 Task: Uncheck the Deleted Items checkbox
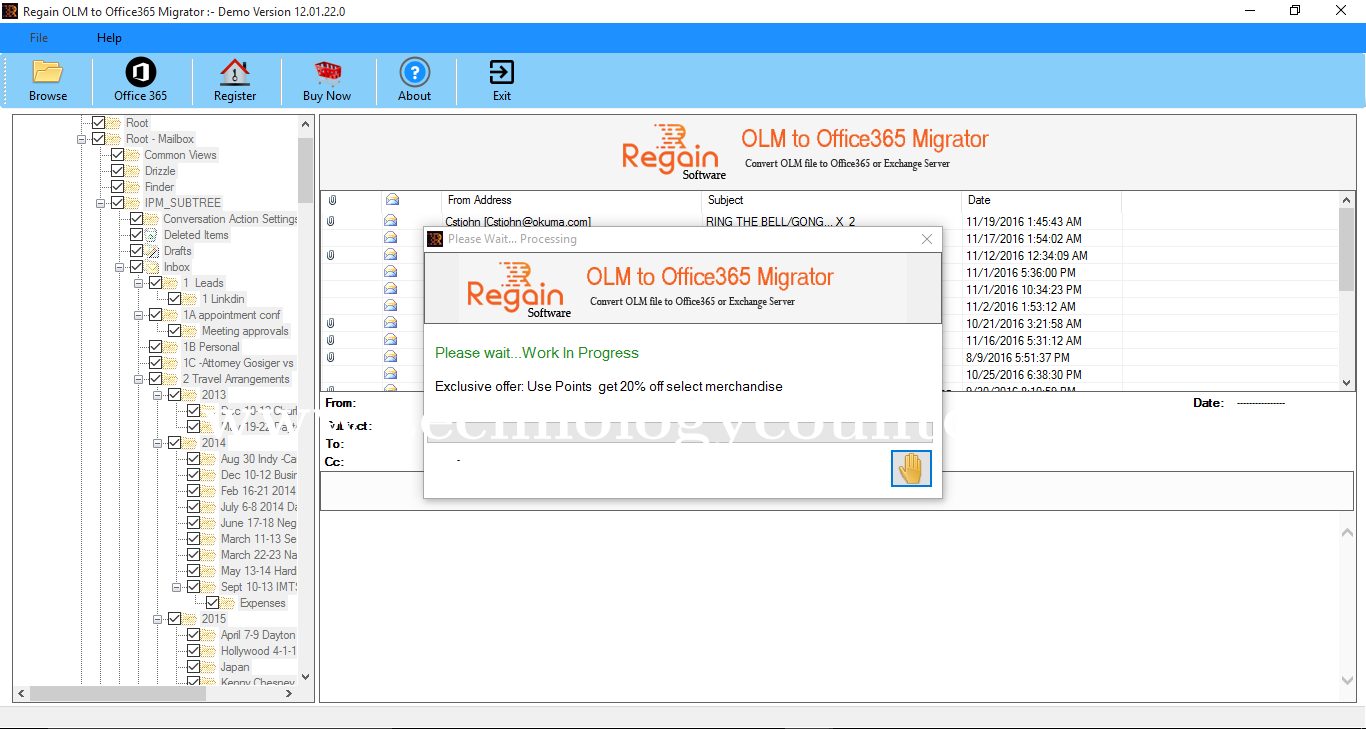coord(137,235)
